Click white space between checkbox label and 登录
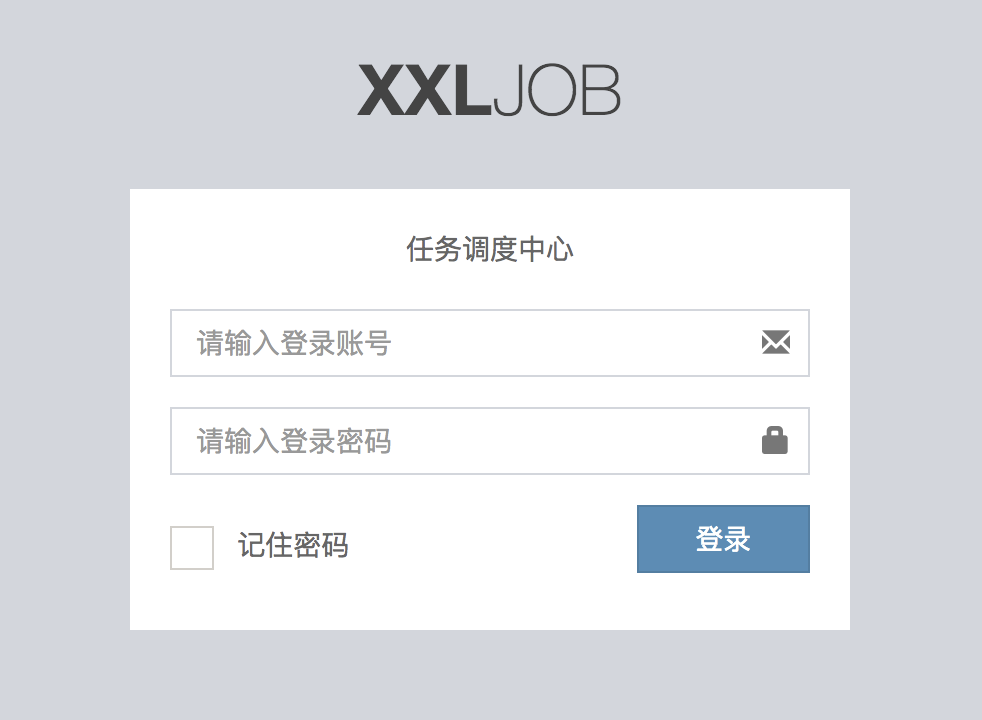This screenshot has width=982, height=720. [490, 546]
